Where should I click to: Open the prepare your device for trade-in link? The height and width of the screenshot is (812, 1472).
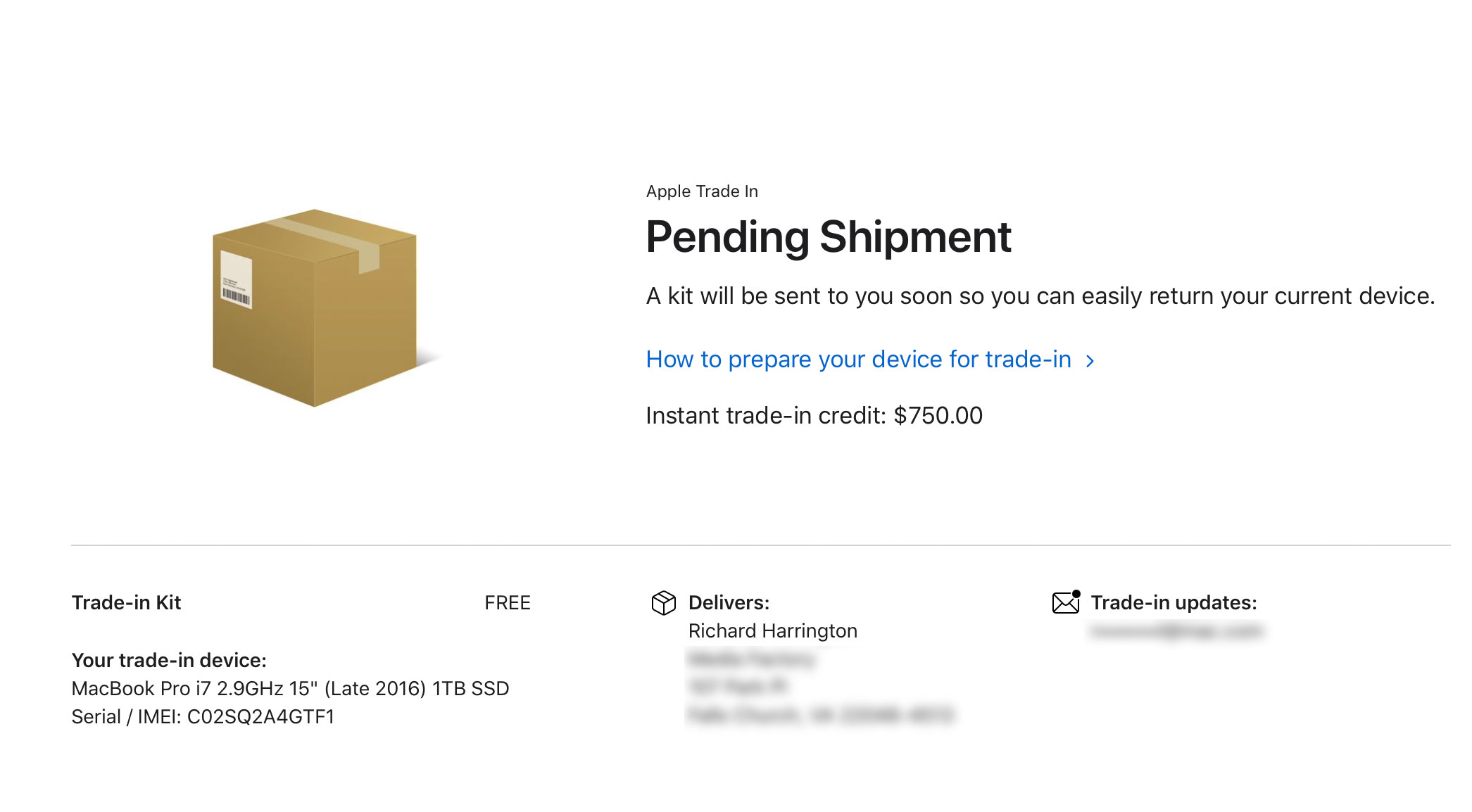tap(858, 360)
